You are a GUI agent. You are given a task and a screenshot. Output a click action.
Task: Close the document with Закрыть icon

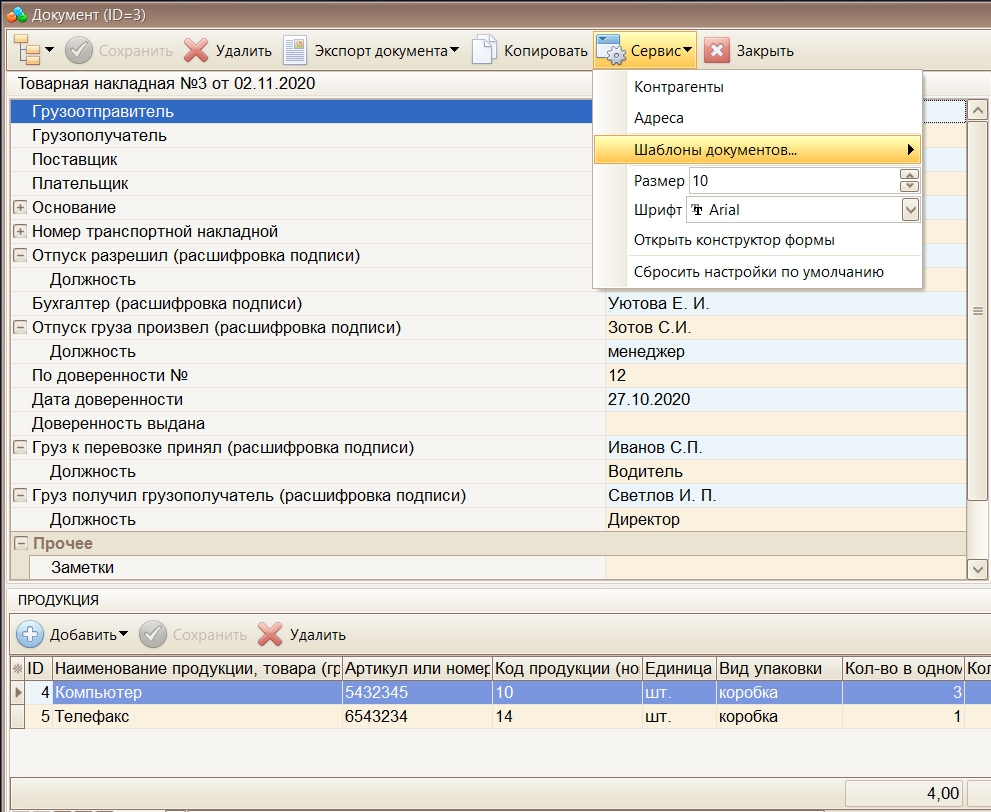coord(717,50)
